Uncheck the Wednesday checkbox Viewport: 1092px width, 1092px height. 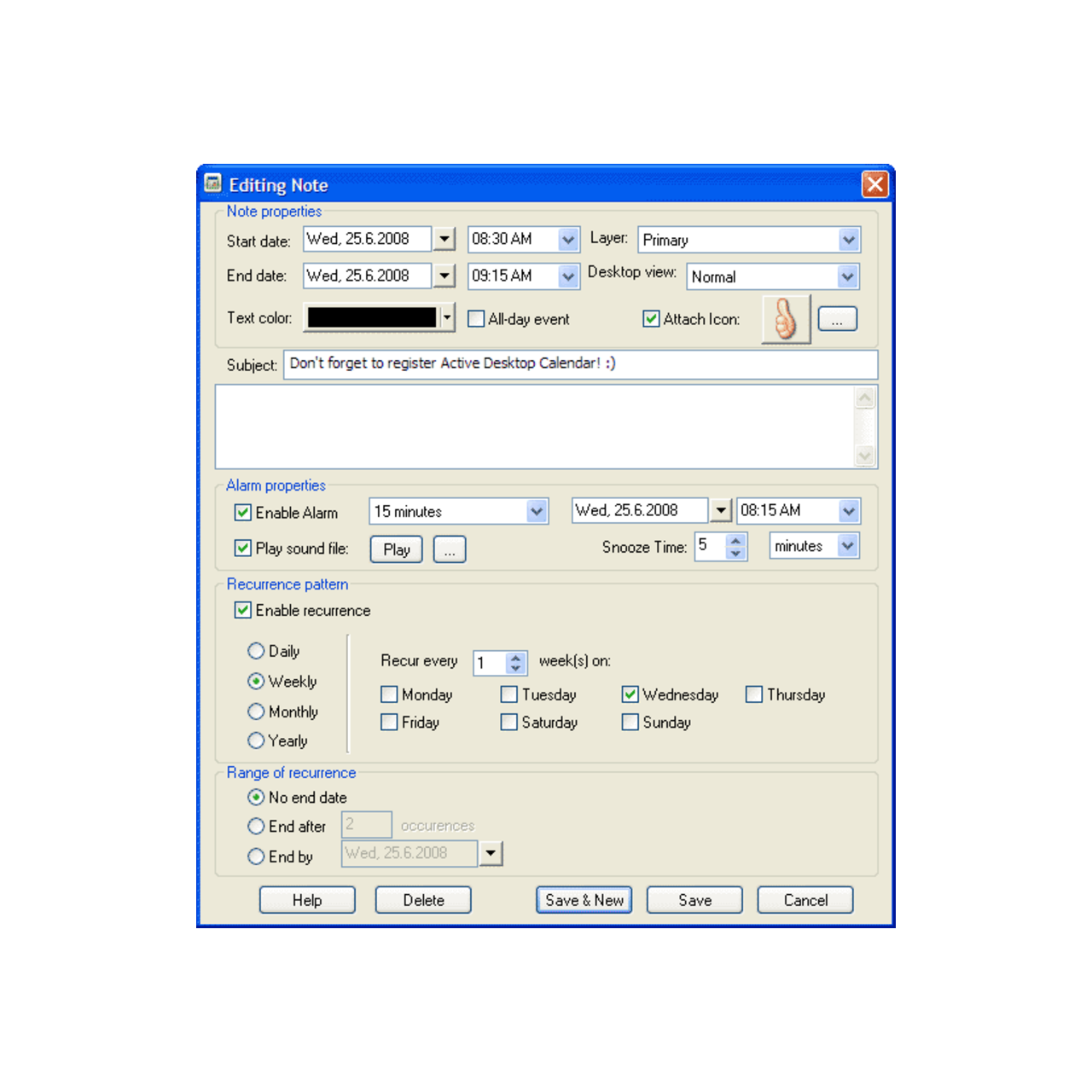pyautogui.click(x=630, y=694)
